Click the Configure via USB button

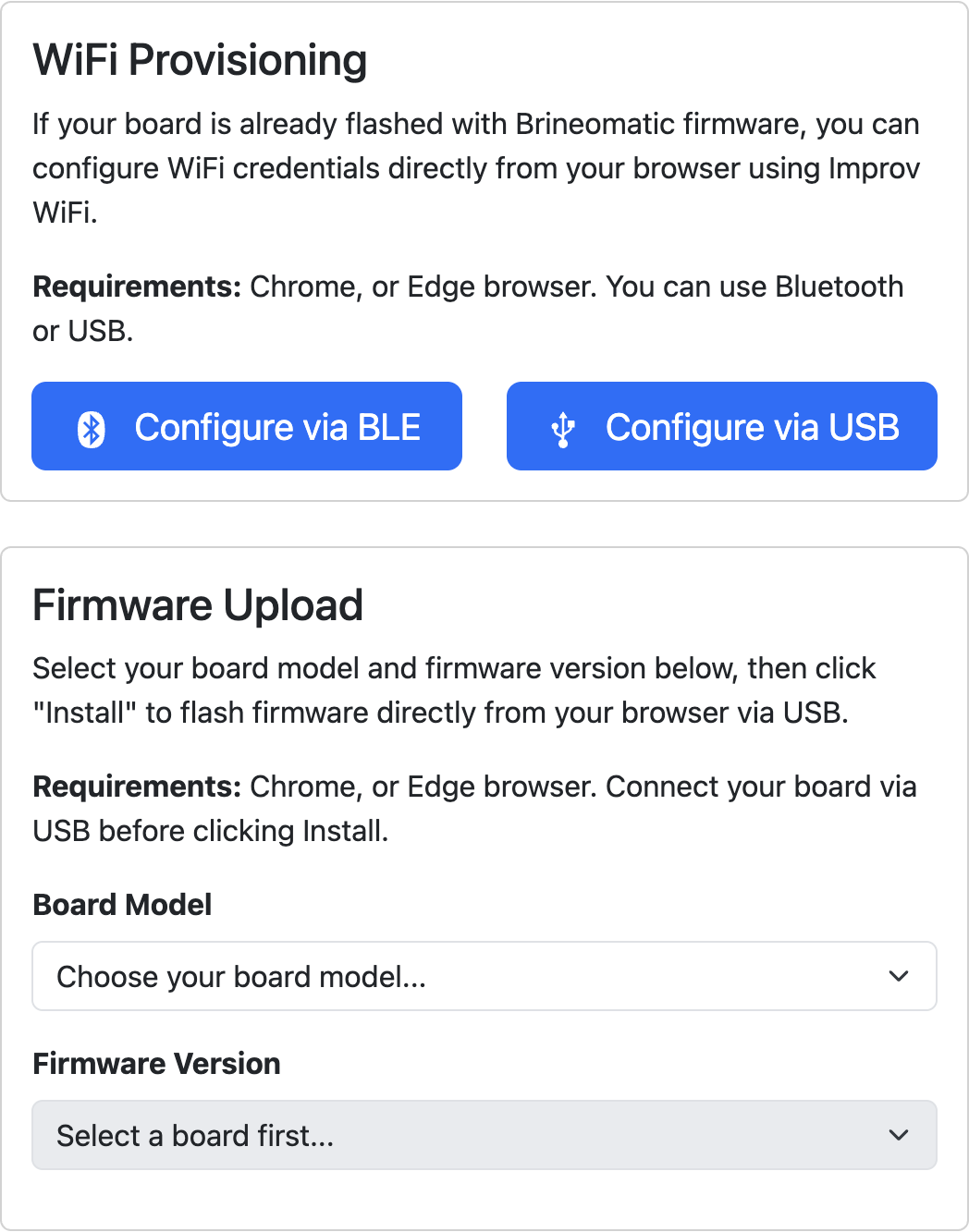[x=721, y=426]
